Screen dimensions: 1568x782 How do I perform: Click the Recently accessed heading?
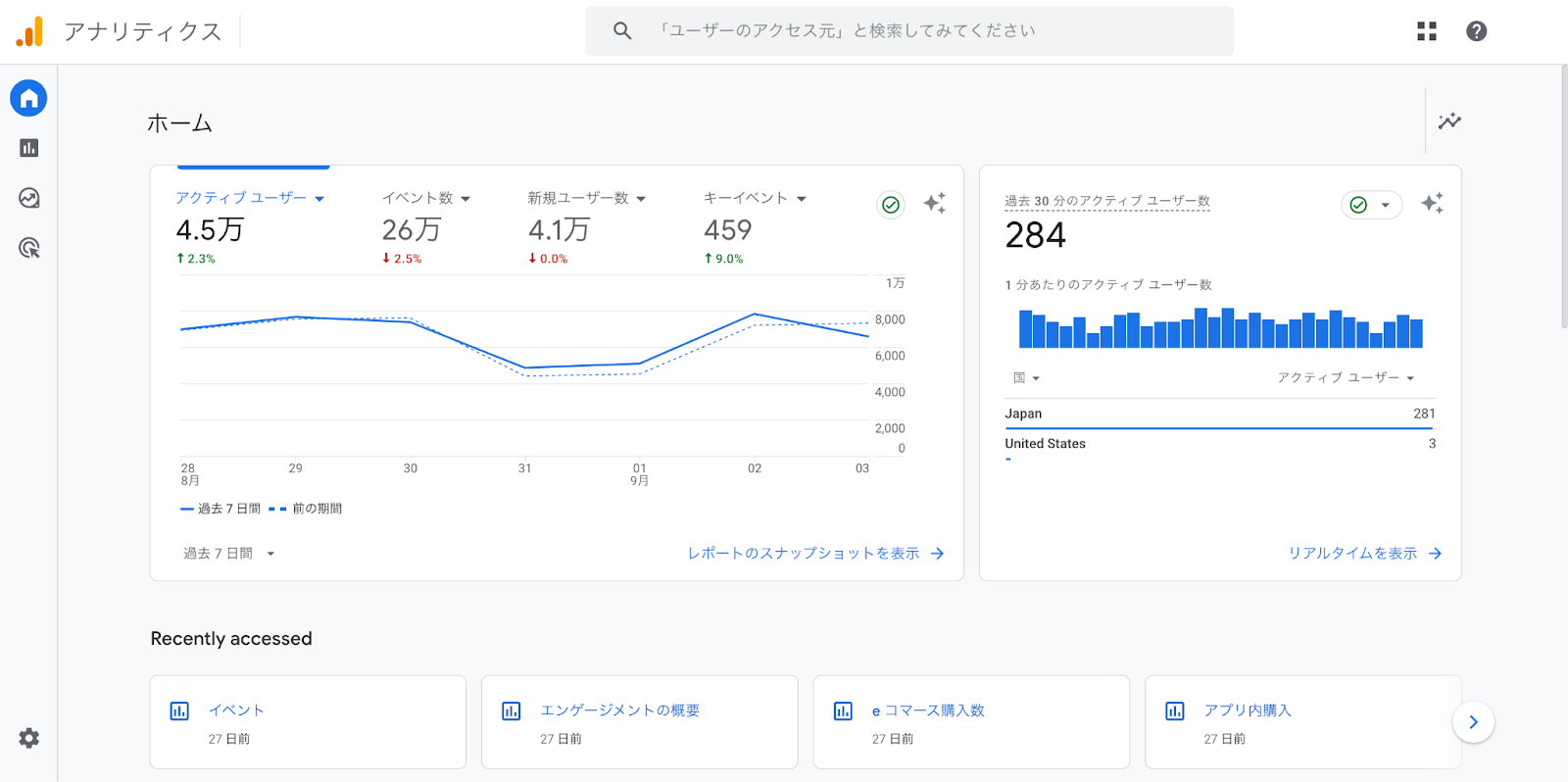point(231,639)
